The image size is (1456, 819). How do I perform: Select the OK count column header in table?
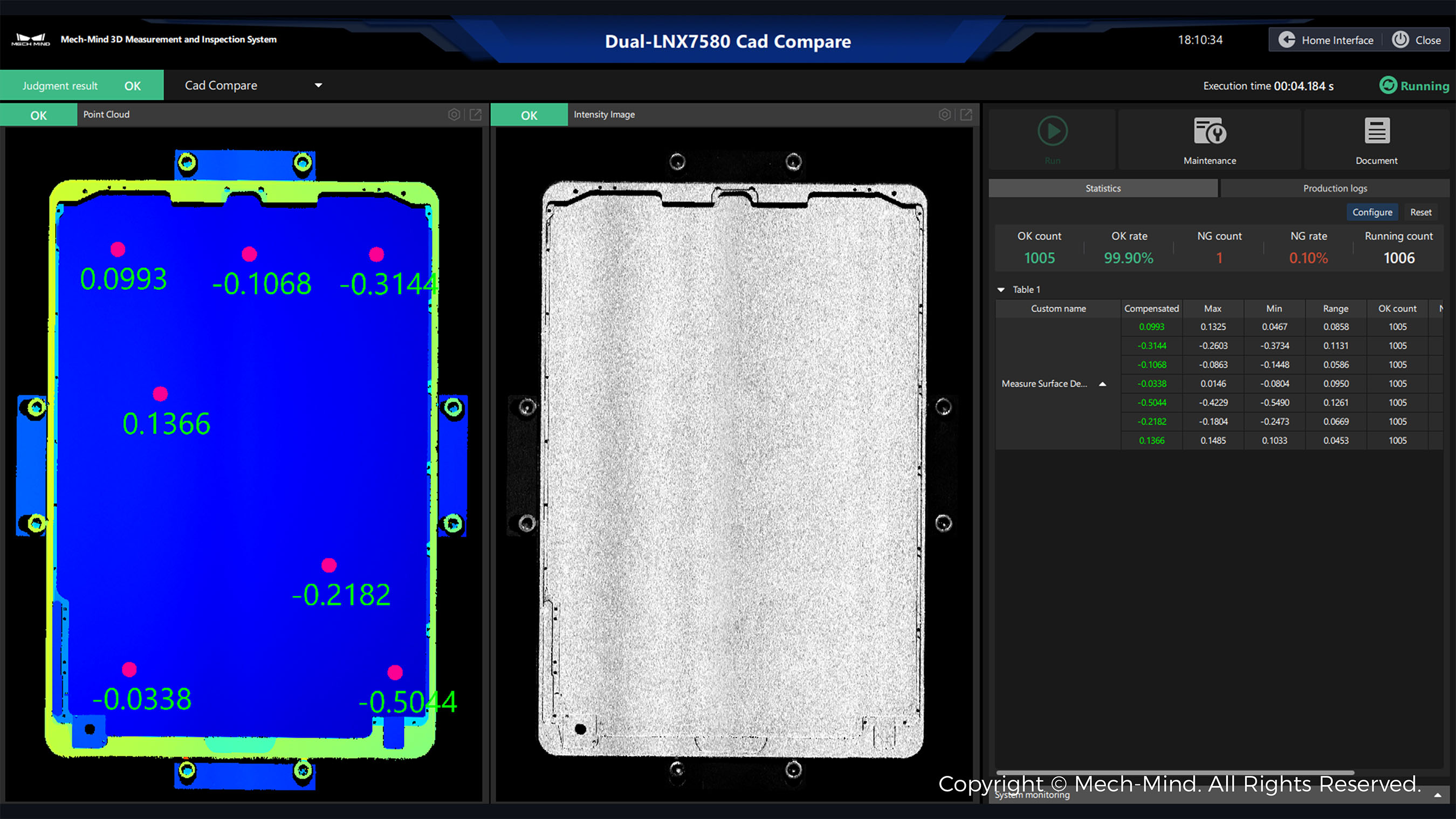click(x=1397, y=308)
